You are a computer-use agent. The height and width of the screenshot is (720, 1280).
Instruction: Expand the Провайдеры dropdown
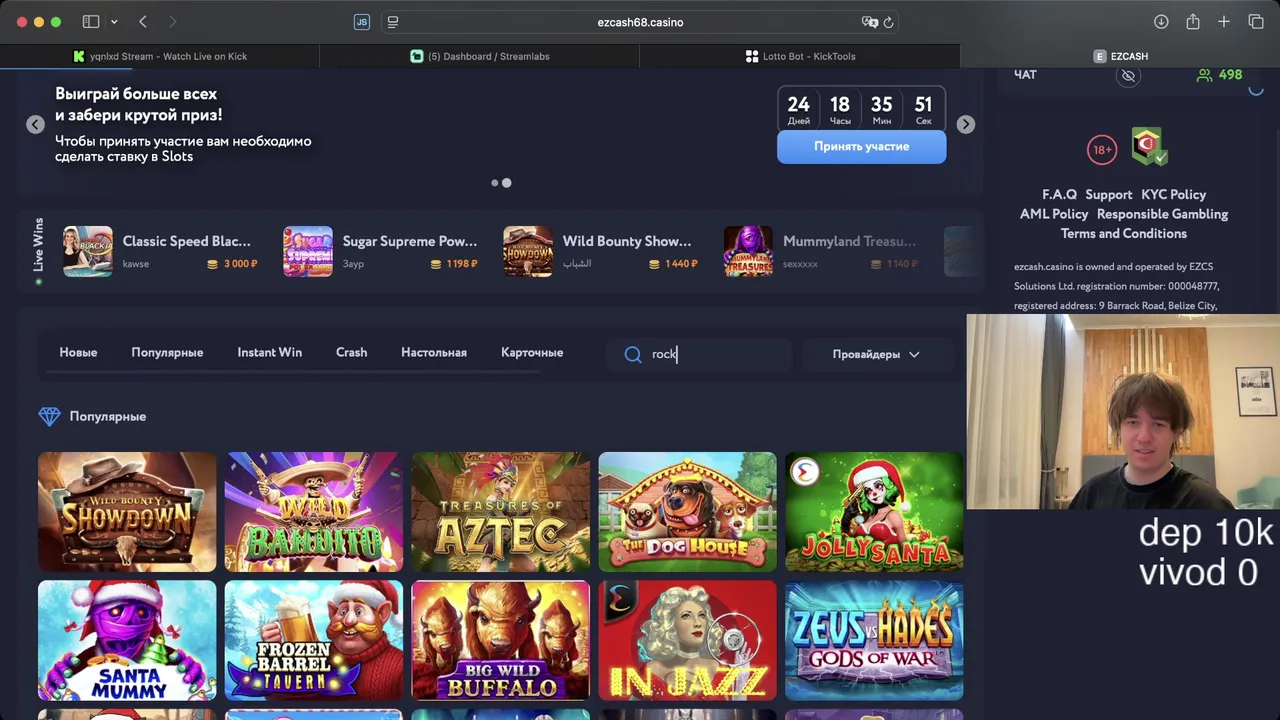(876, 354)
